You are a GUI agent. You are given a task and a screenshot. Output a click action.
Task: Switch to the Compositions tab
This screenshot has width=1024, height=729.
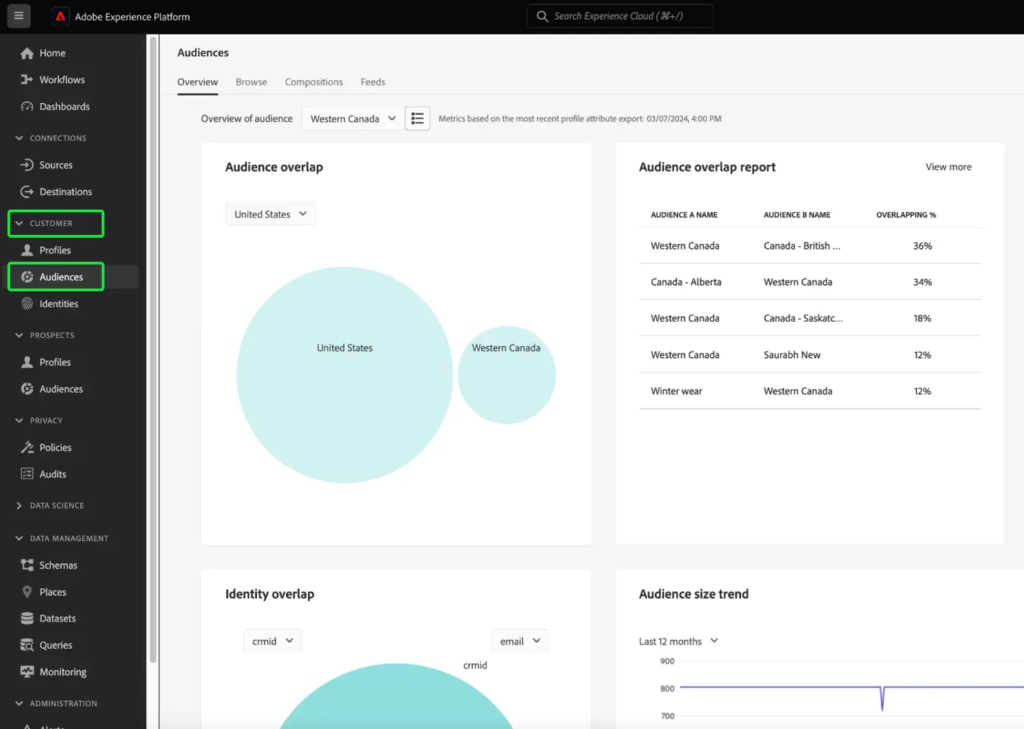pos(313,82)
